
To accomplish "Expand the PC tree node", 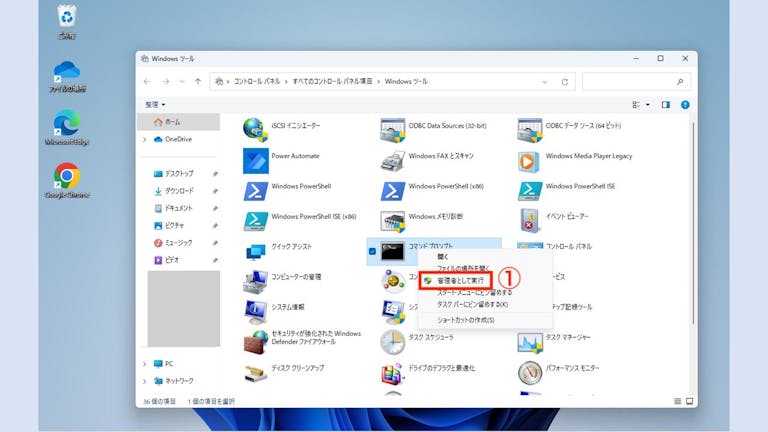I will [x=144, y=364].
